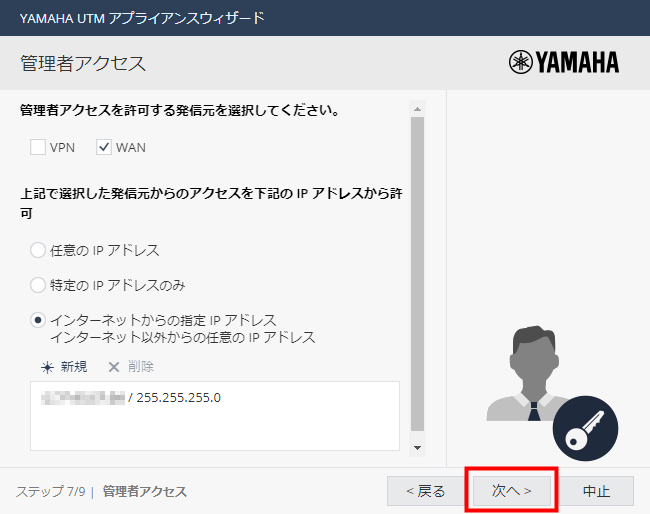Click the 管理者アクセス page heading
The height and width of the screenshot is (514, 650).
click(x=83, y=64)
